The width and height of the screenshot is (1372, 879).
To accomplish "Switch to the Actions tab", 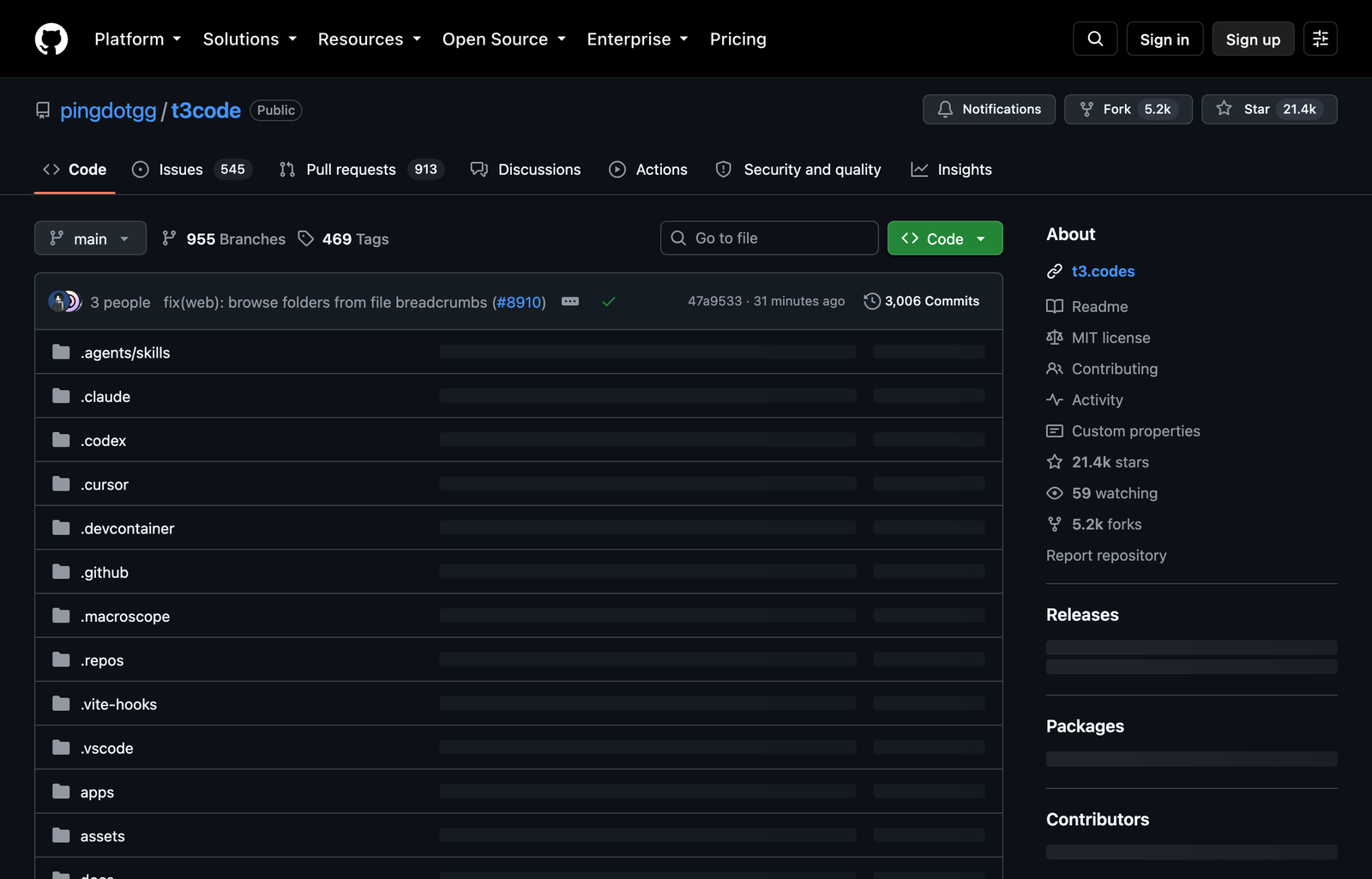I will click(x=648, y=170).
